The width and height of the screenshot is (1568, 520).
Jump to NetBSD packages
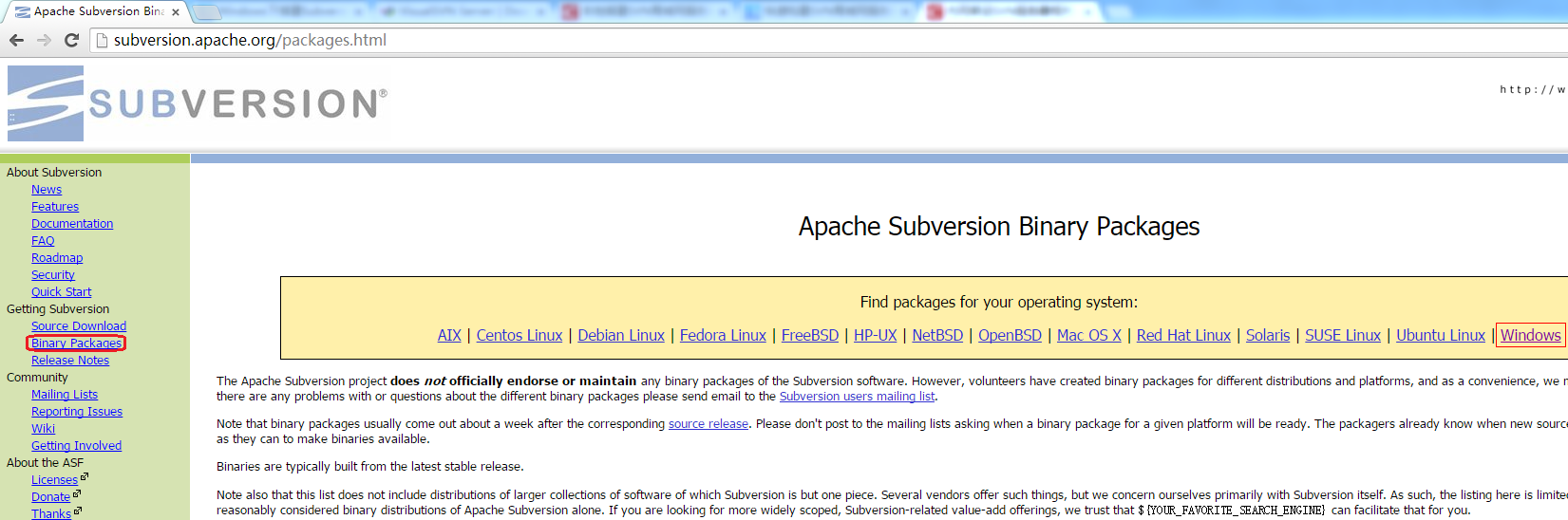937,336
